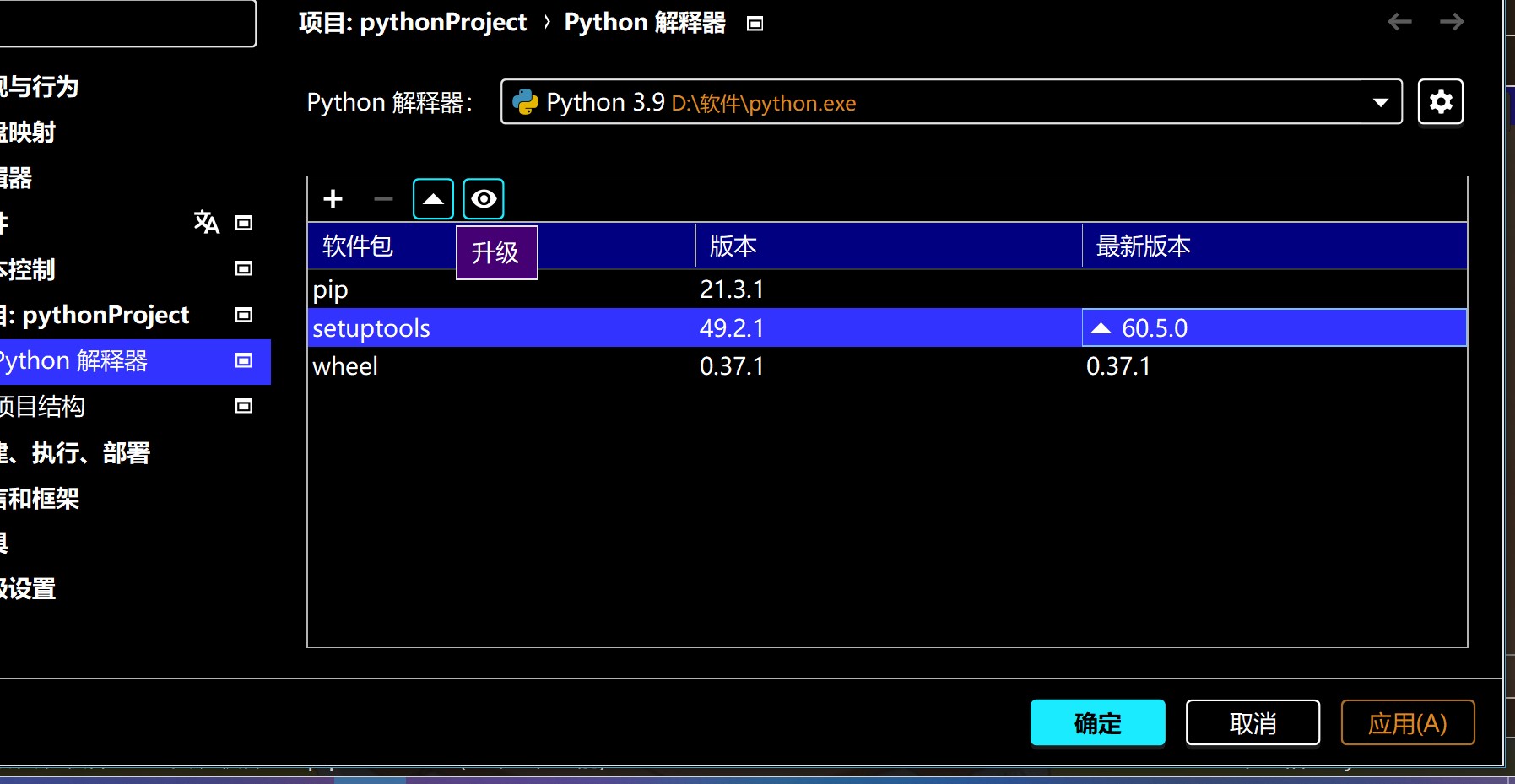Click the square indicator beside 项目结构
This screenshot has width=1515, height=784.
(x=242, y=406)
